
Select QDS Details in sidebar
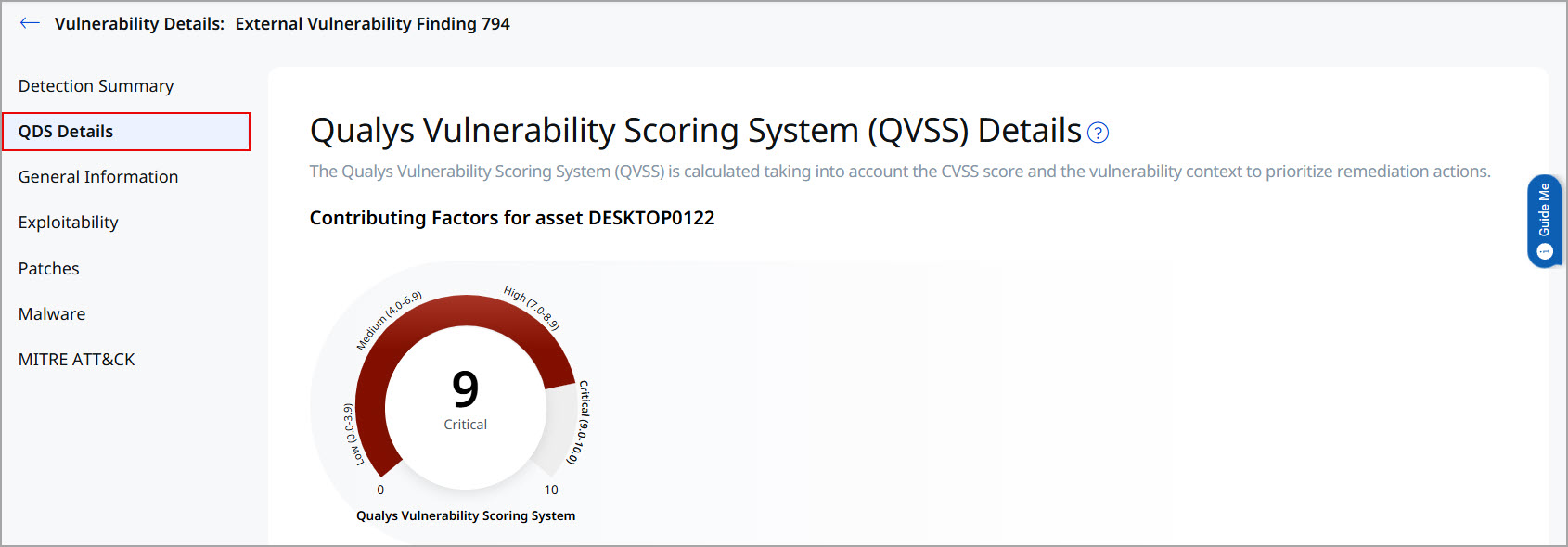coord(126,132)
